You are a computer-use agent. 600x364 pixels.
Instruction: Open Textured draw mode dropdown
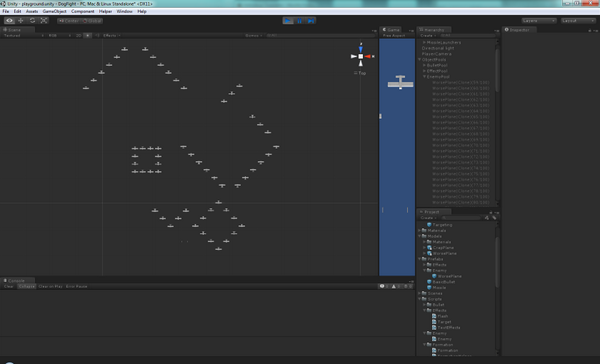pyautogui.click(x=23, y=35)
